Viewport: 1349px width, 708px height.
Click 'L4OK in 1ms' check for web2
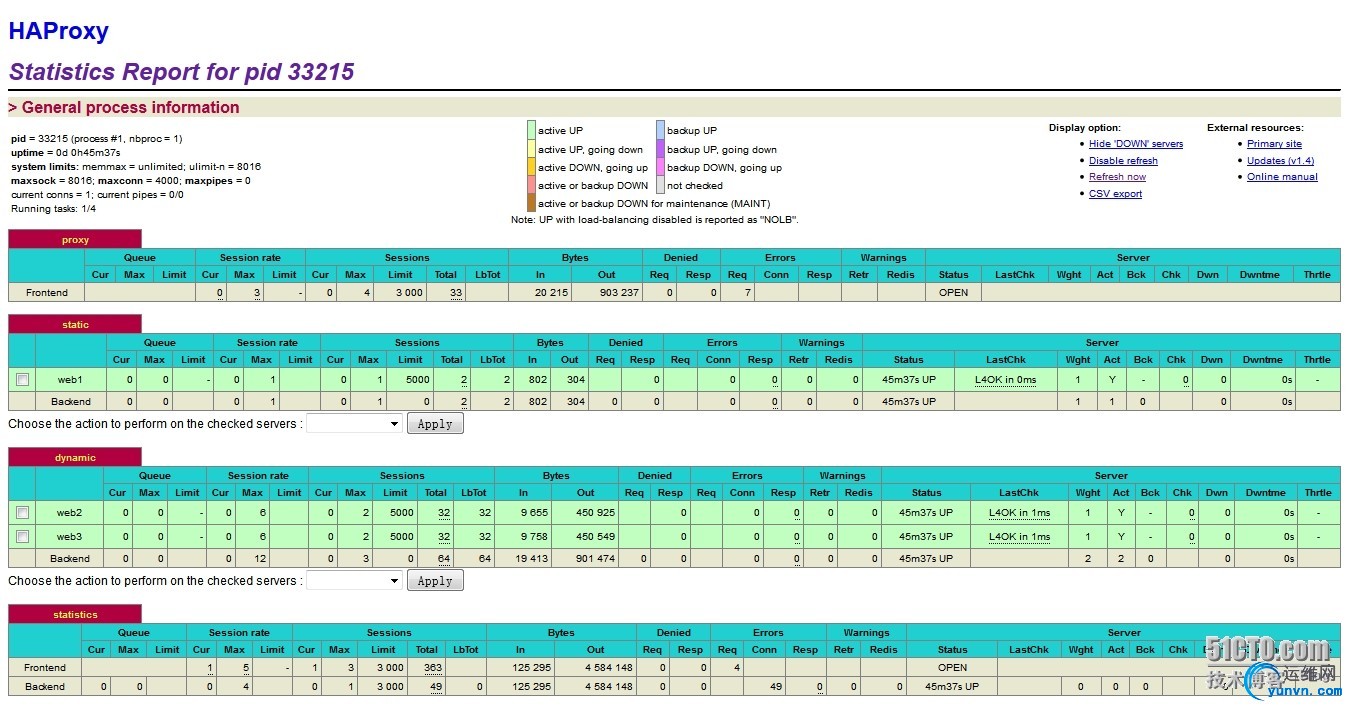point(1020,513)
